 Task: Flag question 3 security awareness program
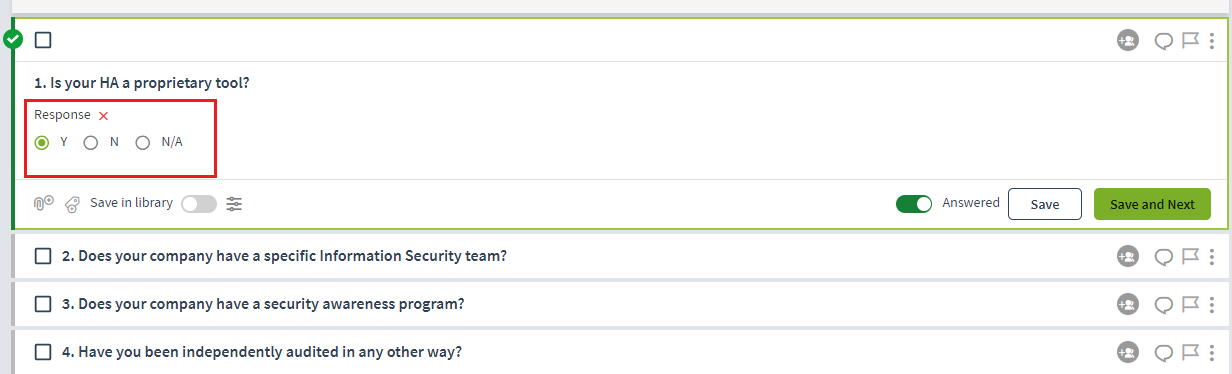coord(1190,304)
